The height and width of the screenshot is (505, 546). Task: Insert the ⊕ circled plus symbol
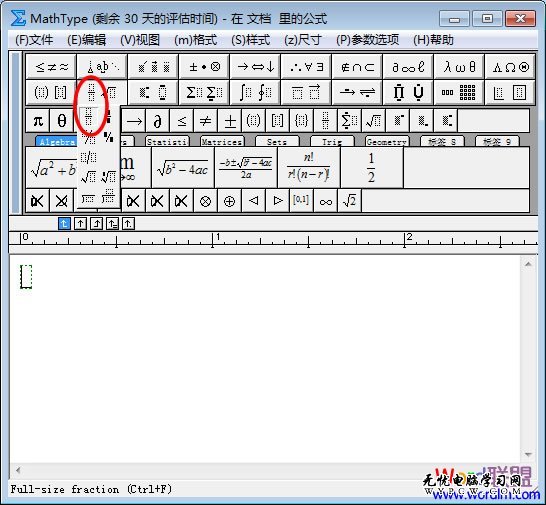click(229, 201)
